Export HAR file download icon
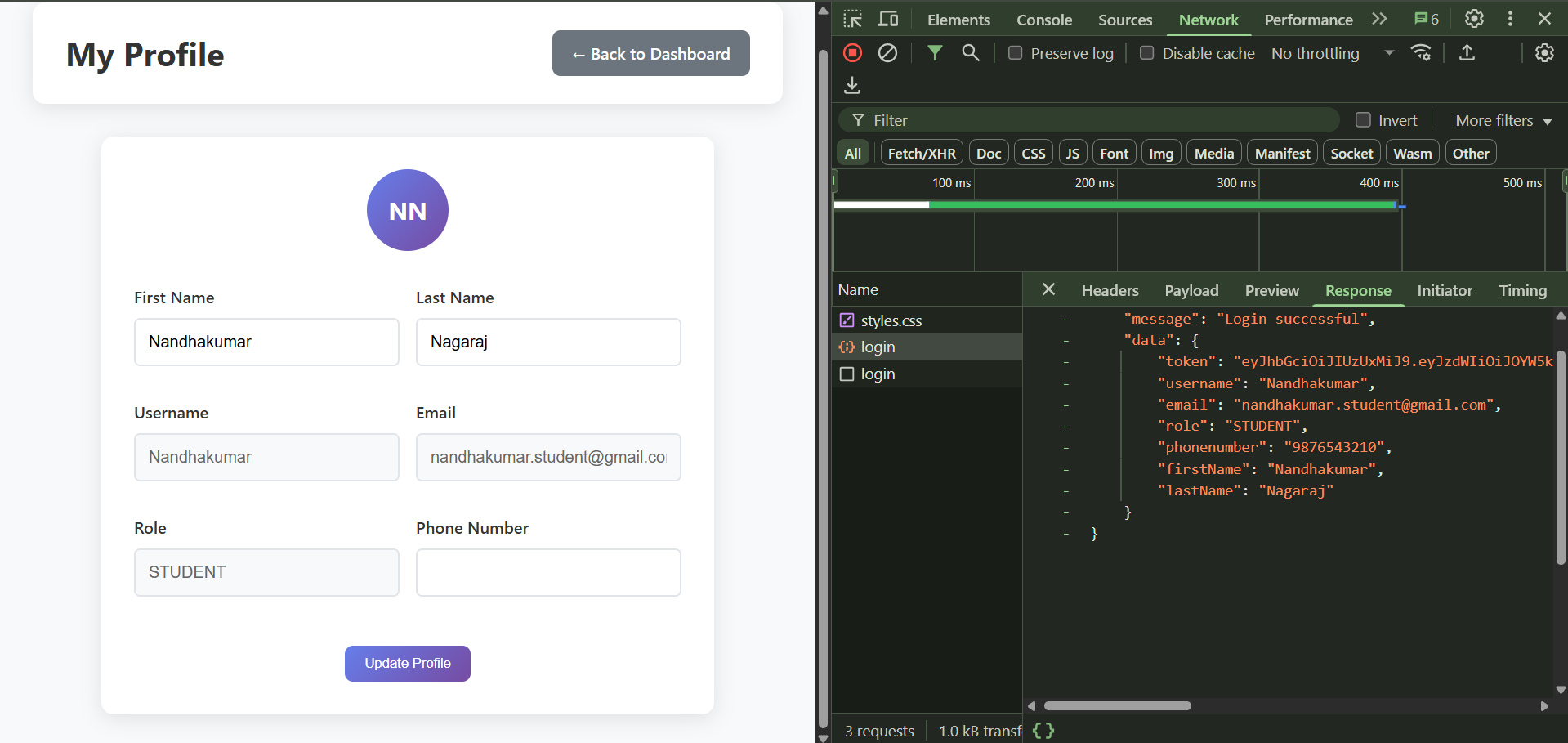The image size is (1568, 743). [x=852, y=85]
